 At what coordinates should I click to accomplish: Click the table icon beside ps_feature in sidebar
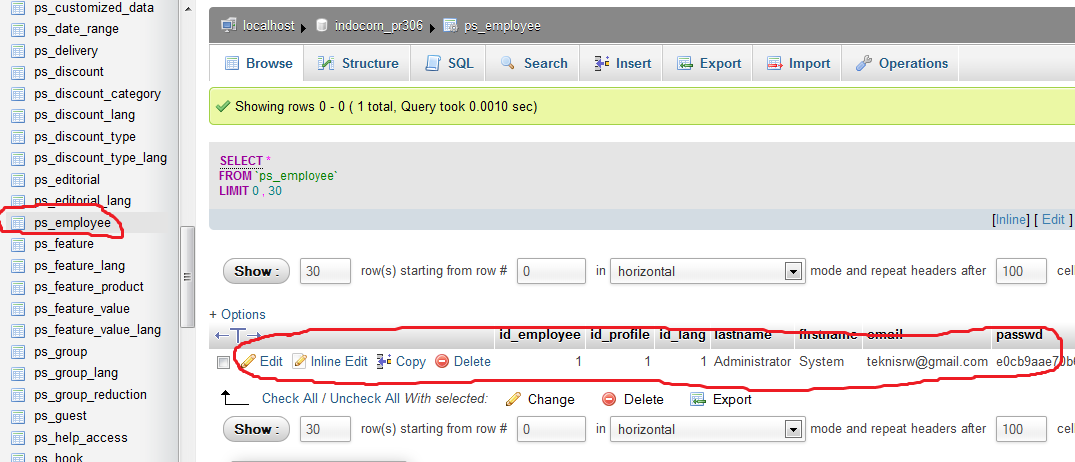click(17, 244)
